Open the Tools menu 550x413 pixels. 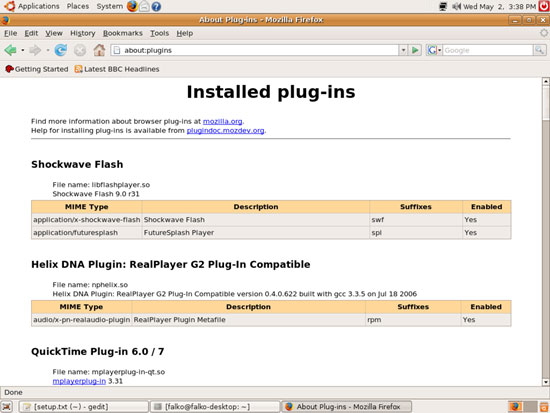pos(160,33)
